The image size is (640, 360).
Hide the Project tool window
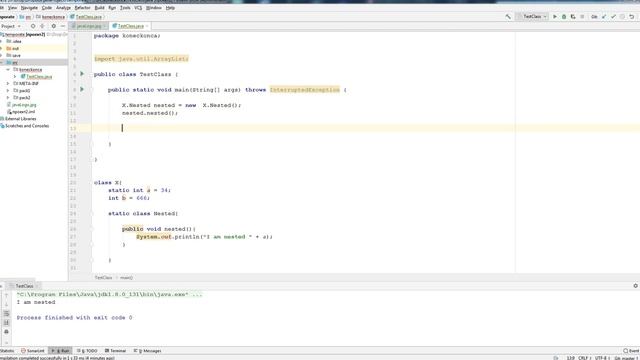[x=62, y=26]
